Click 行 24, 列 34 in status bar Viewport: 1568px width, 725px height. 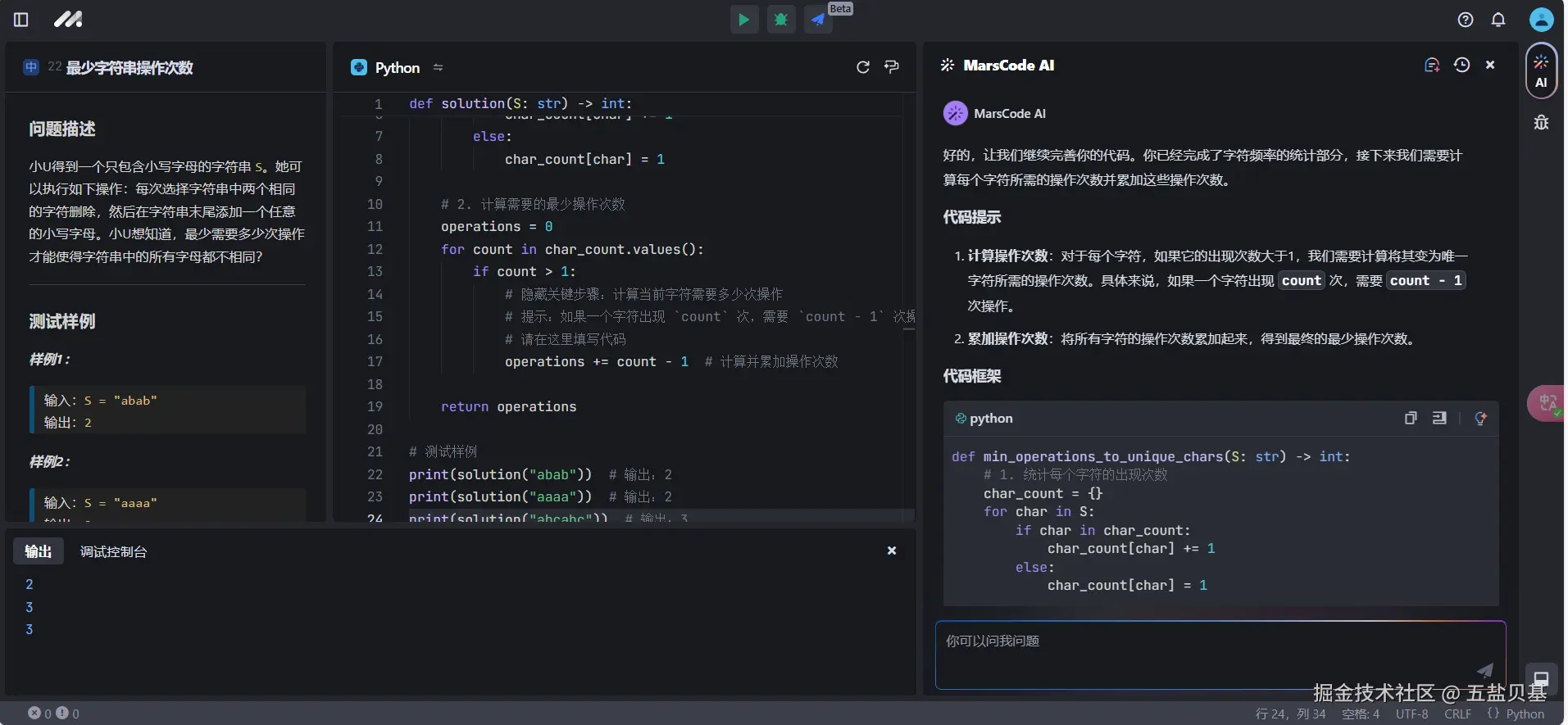click(x=1290, y=714)
